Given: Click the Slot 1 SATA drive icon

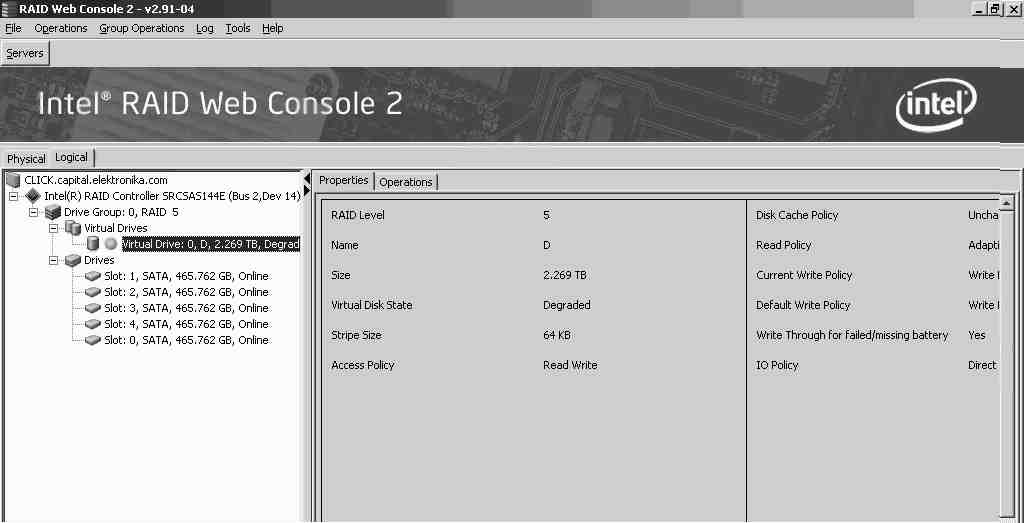Looking at the screenshot, I should 93,276.
